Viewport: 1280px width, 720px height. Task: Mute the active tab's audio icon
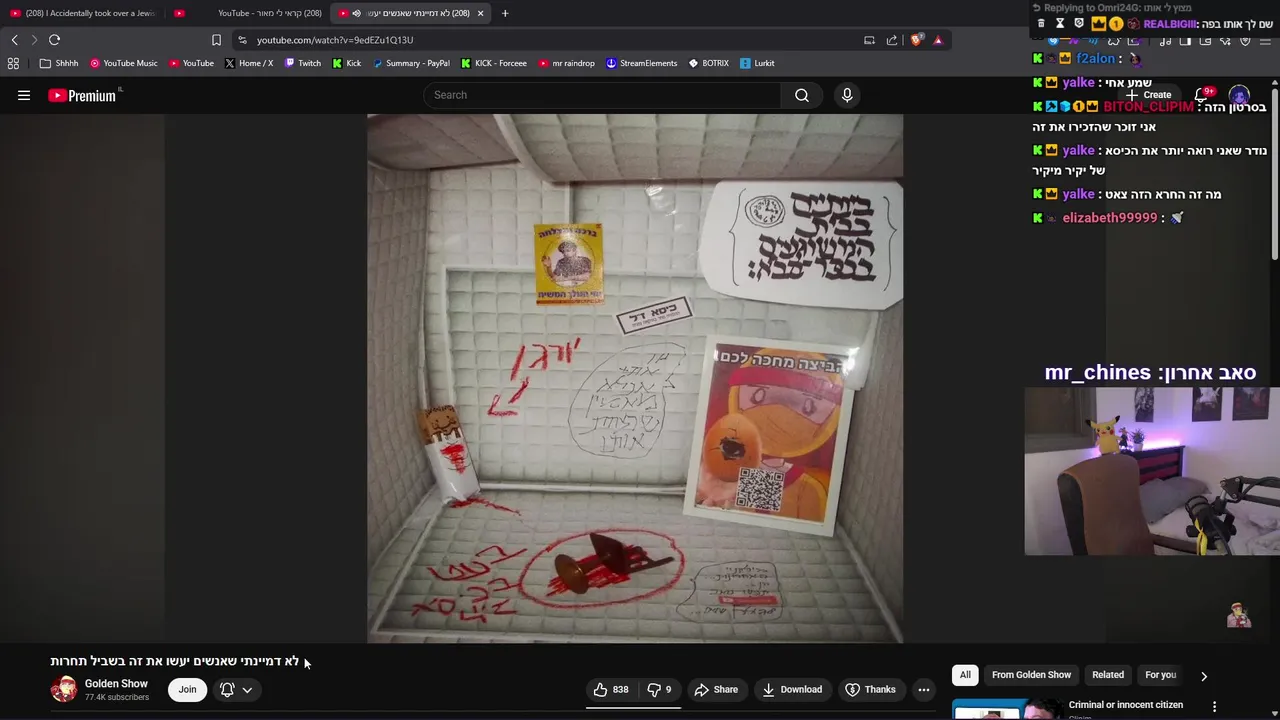coord(356,13)
